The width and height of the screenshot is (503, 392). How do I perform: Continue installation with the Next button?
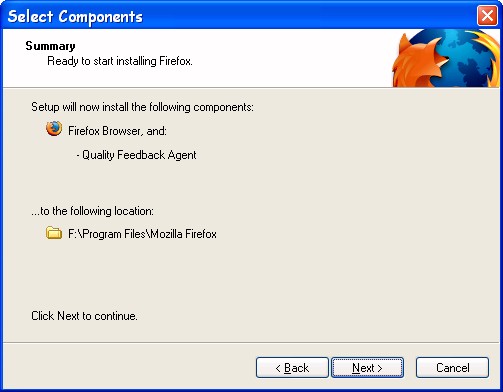[x=367, y=368]
